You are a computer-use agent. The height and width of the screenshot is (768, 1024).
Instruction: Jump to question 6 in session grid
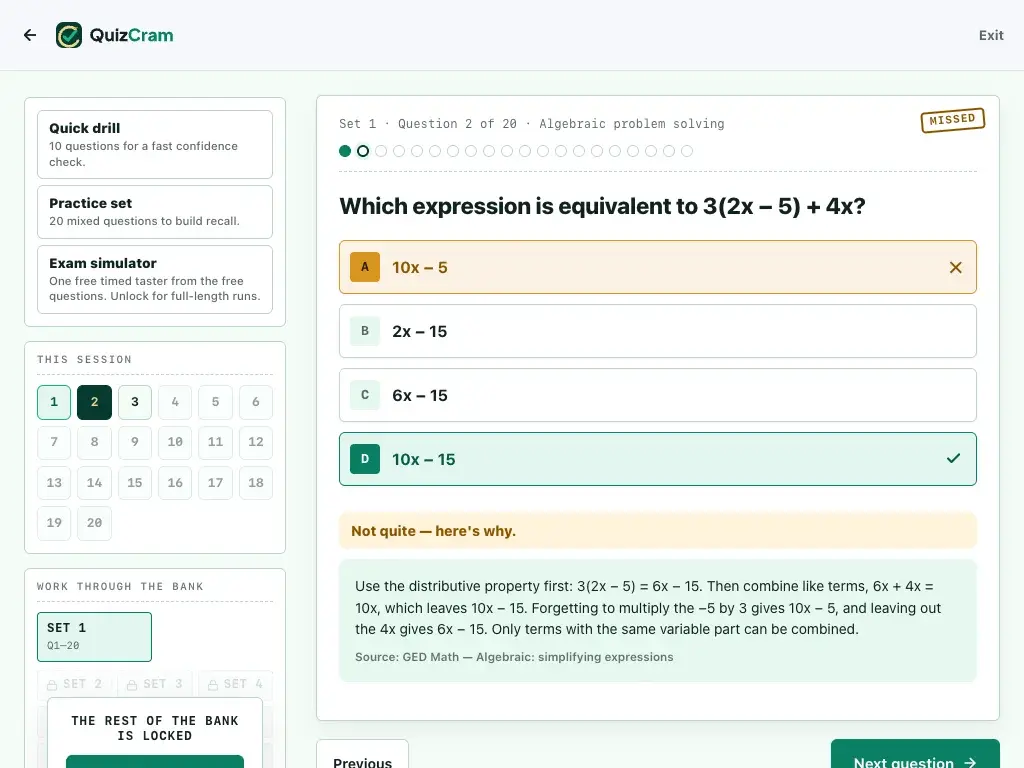point(256,402)
